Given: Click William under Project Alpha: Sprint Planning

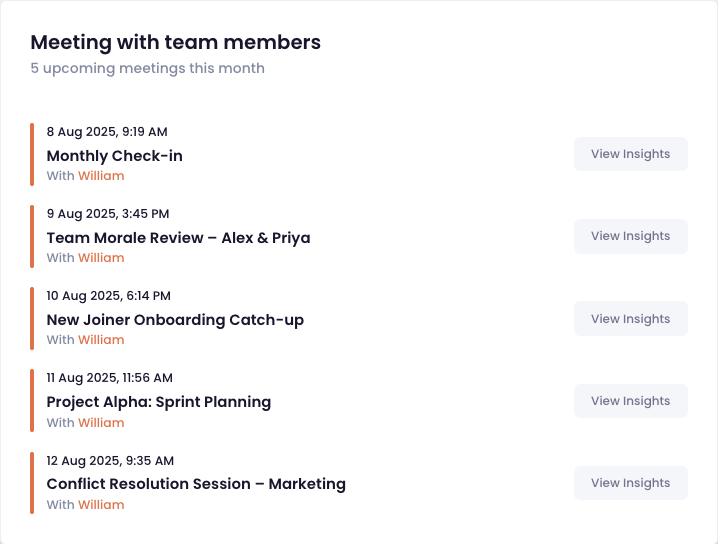Looking at the screenshot, I should click(101, 423).
